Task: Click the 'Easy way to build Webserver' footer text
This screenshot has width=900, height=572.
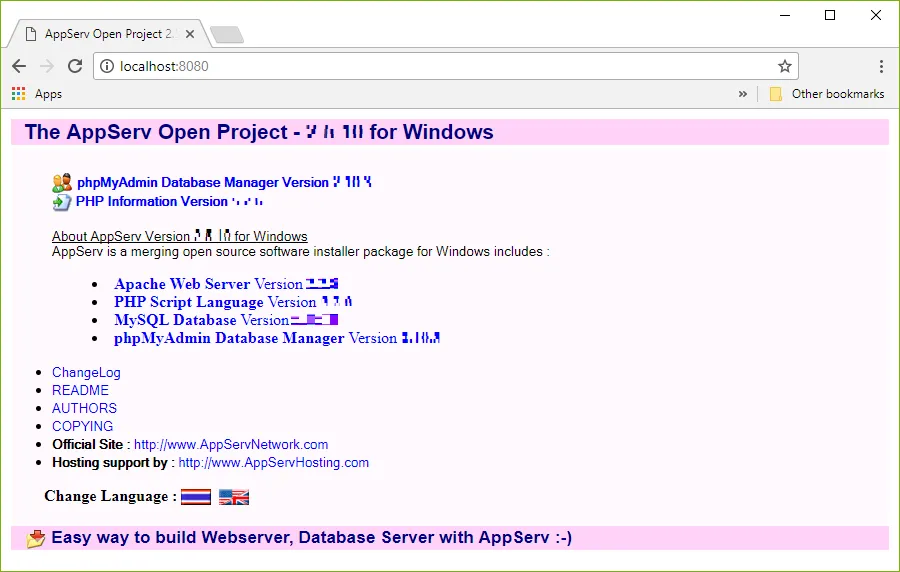Action: [312, 538]
